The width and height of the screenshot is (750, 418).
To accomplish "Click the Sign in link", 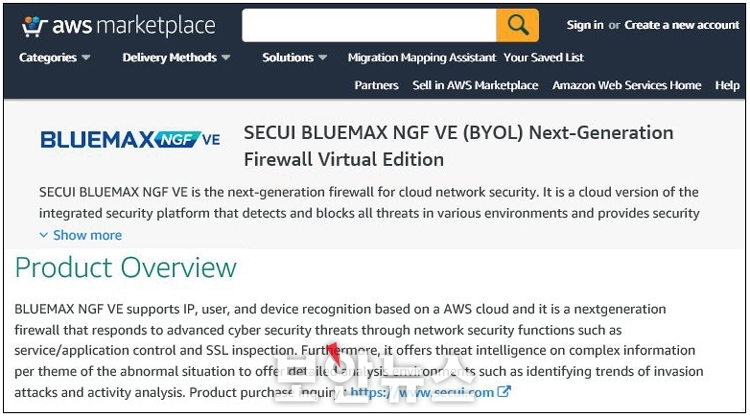I will tap(585, 25).
